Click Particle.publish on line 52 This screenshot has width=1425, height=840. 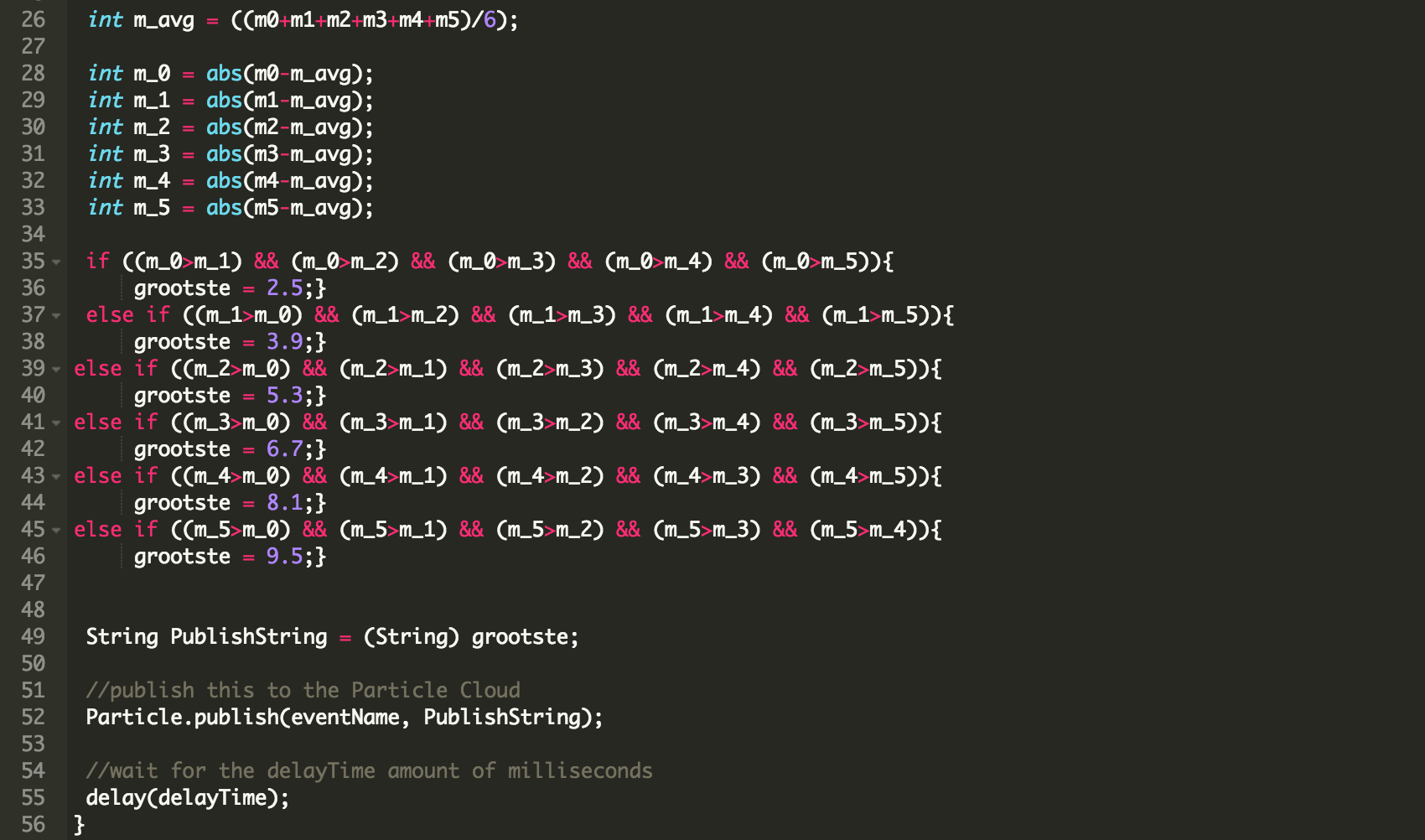(182, 717)
